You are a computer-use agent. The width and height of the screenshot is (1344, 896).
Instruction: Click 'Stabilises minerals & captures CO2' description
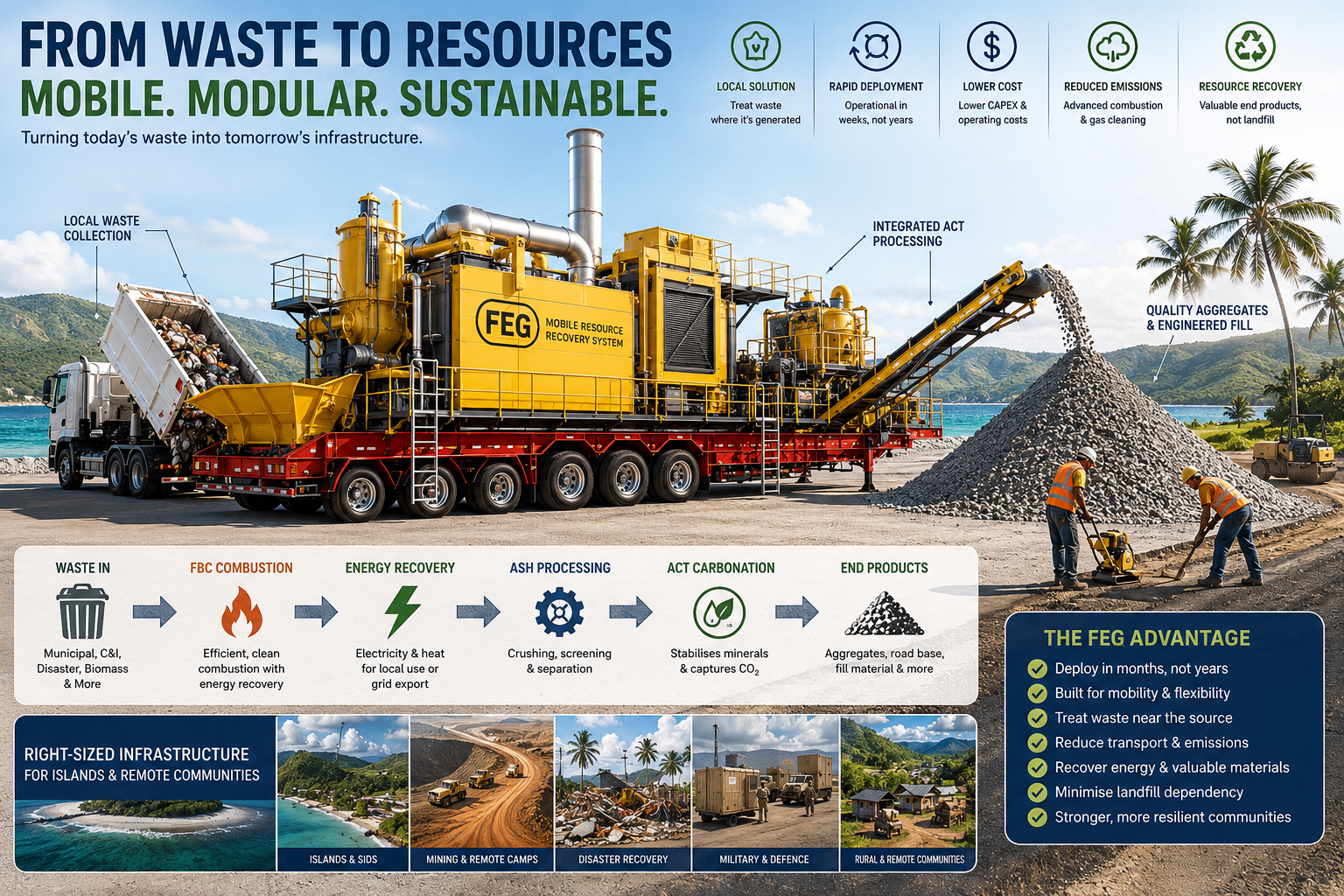point(719,661)
